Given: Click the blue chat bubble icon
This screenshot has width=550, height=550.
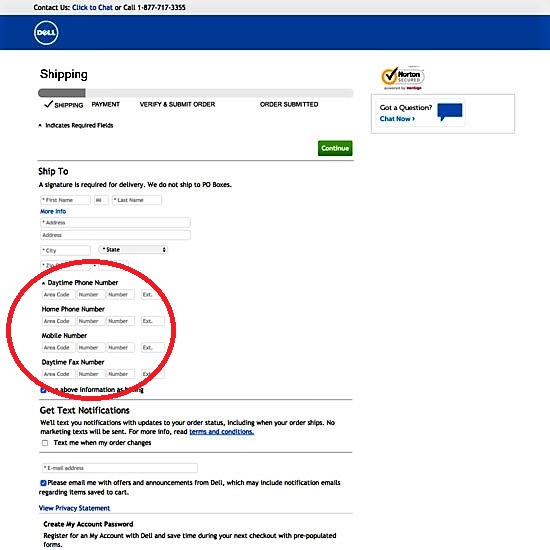Looking at the screenshot, I should coord(450,112).
